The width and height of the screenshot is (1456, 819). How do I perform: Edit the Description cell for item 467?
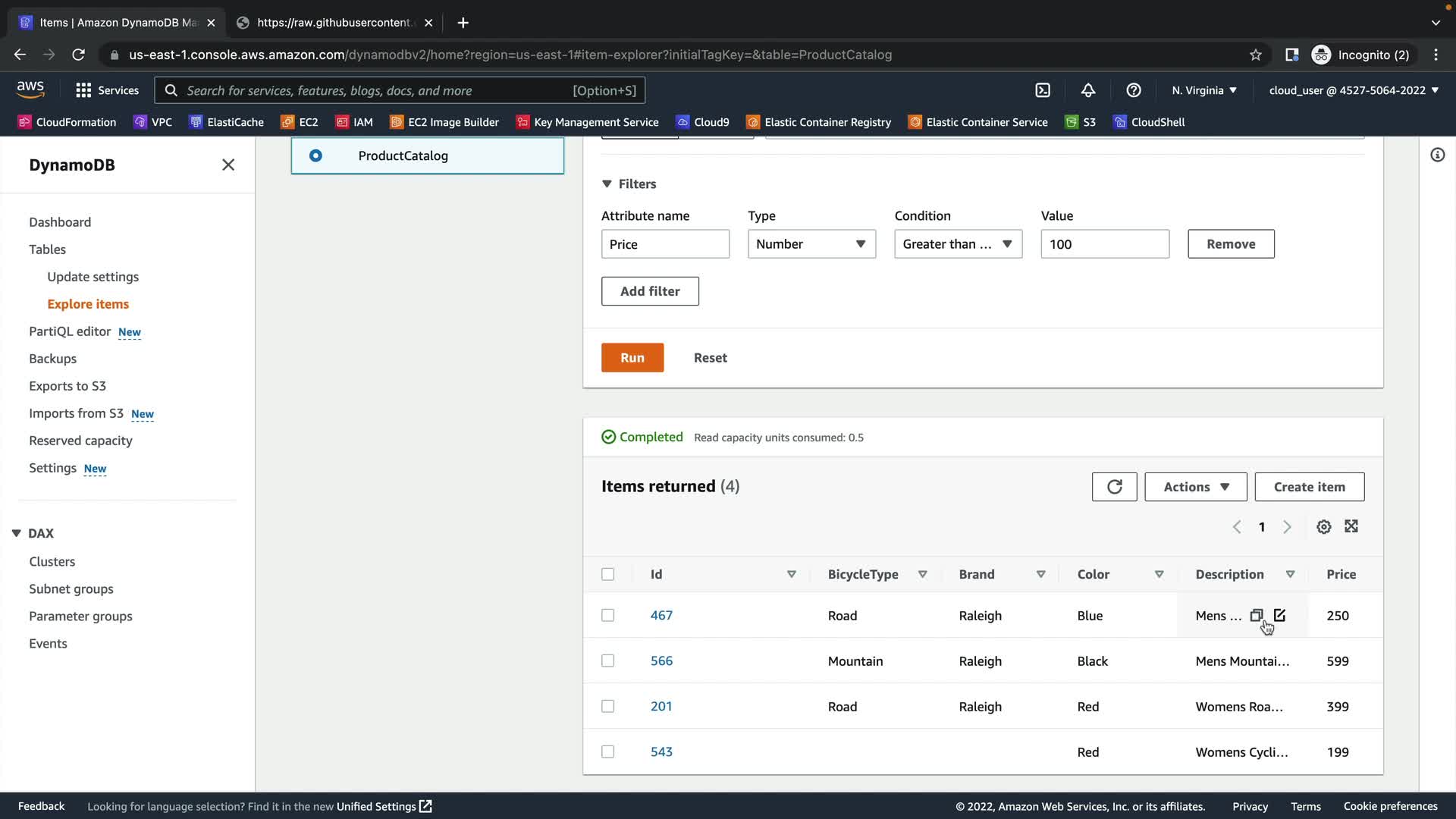(x=1279, y=615)
